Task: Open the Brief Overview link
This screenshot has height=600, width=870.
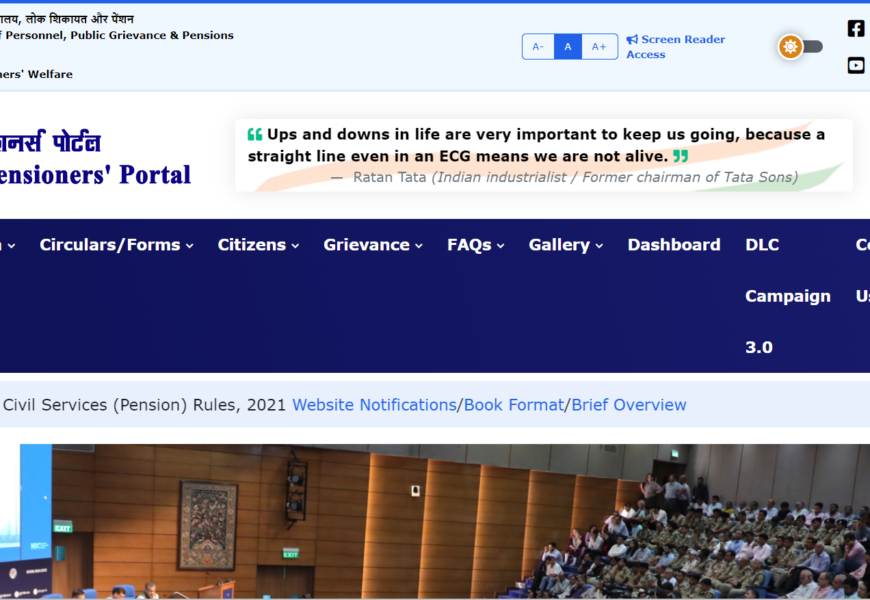Action: coord(629,405)
